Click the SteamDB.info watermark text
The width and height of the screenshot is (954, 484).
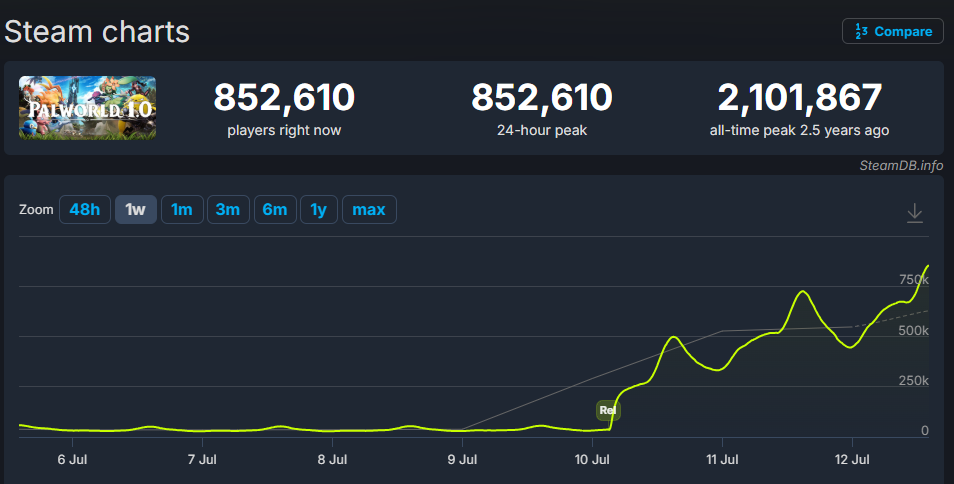(x=901, y=165)
